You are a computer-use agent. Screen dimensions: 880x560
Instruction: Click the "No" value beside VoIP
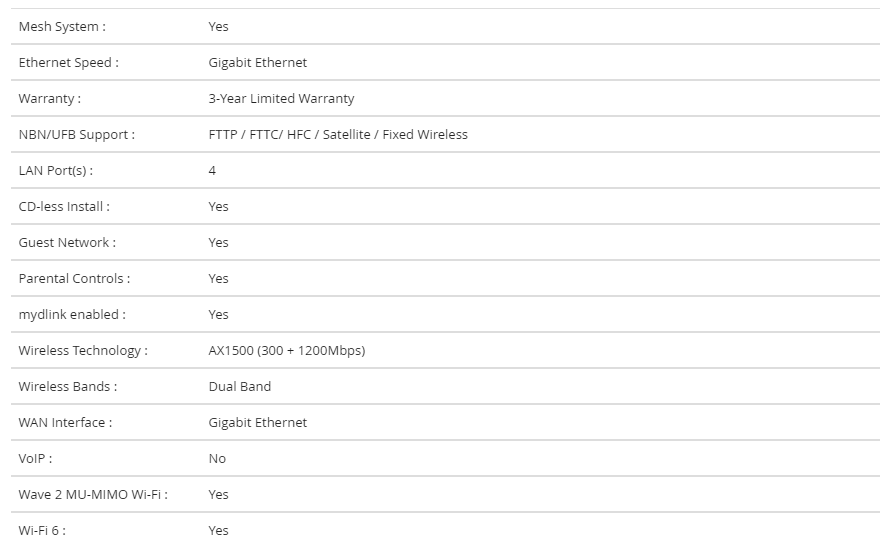coord(217,459)
